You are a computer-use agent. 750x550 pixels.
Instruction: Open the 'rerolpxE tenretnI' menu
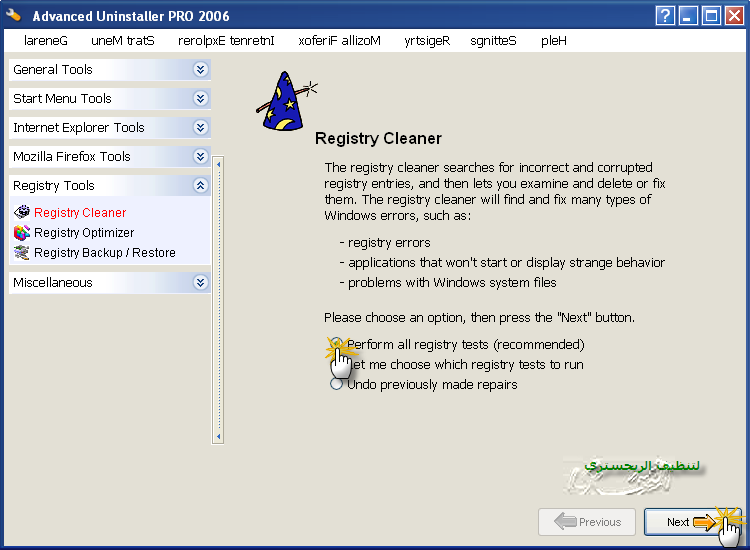tap(226, 41)
